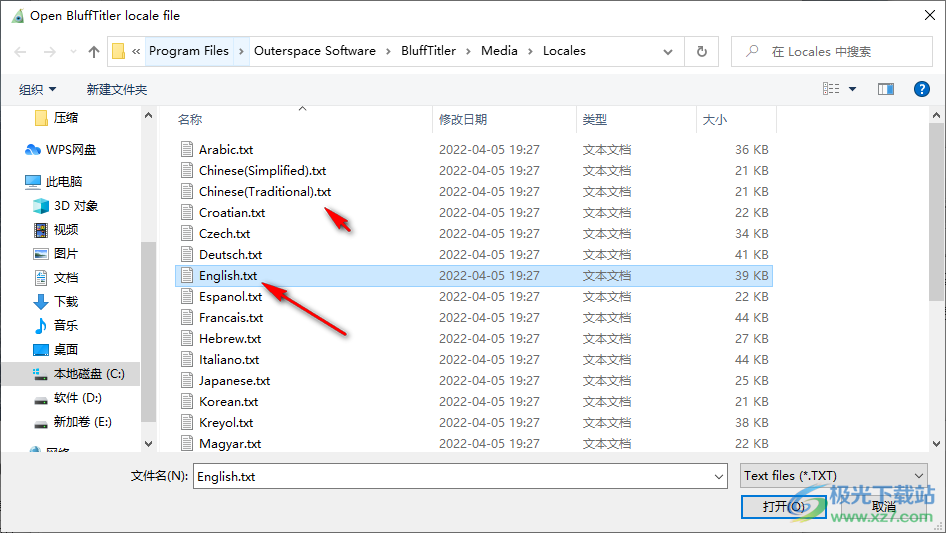The height and width of the screenshot is (533, 946).
Task: Click the Up one level arrow icon
Action: [94, 51]
